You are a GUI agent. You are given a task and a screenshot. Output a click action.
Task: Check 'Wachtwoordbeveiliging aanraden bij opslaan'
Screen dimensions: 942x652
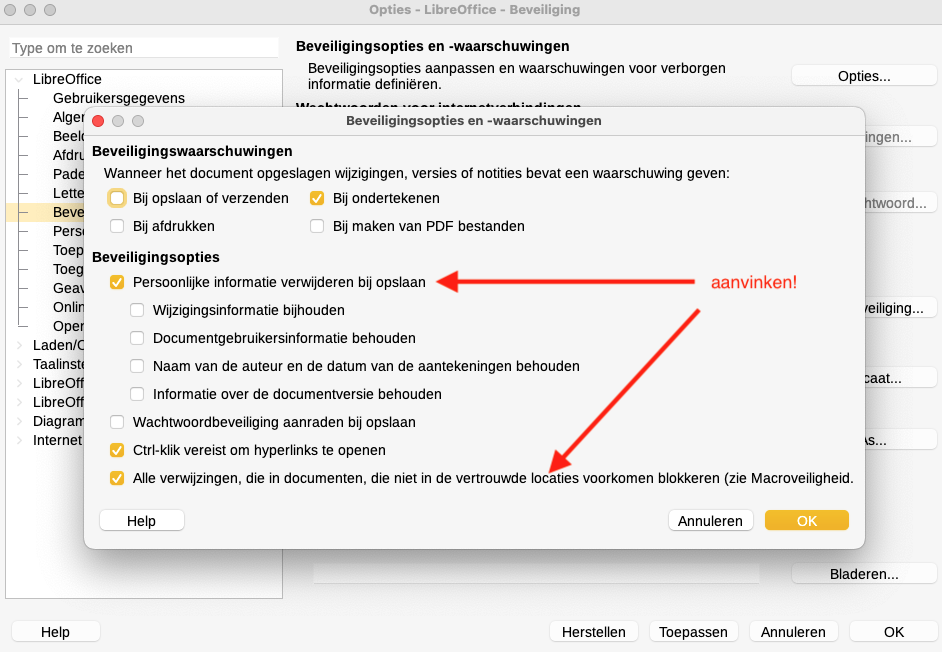tap(118, 422)
